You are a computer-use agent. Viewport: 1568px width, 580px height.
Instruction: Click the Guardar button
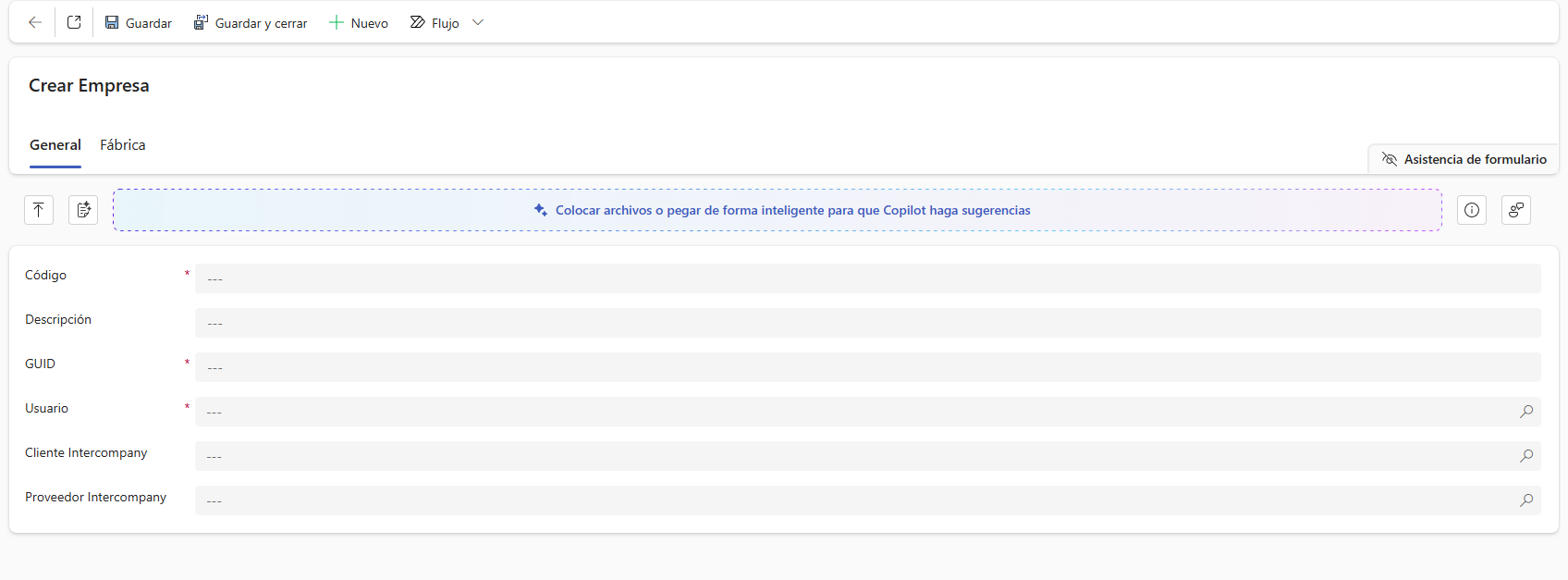pyautogui.click(x=138, y=22)
